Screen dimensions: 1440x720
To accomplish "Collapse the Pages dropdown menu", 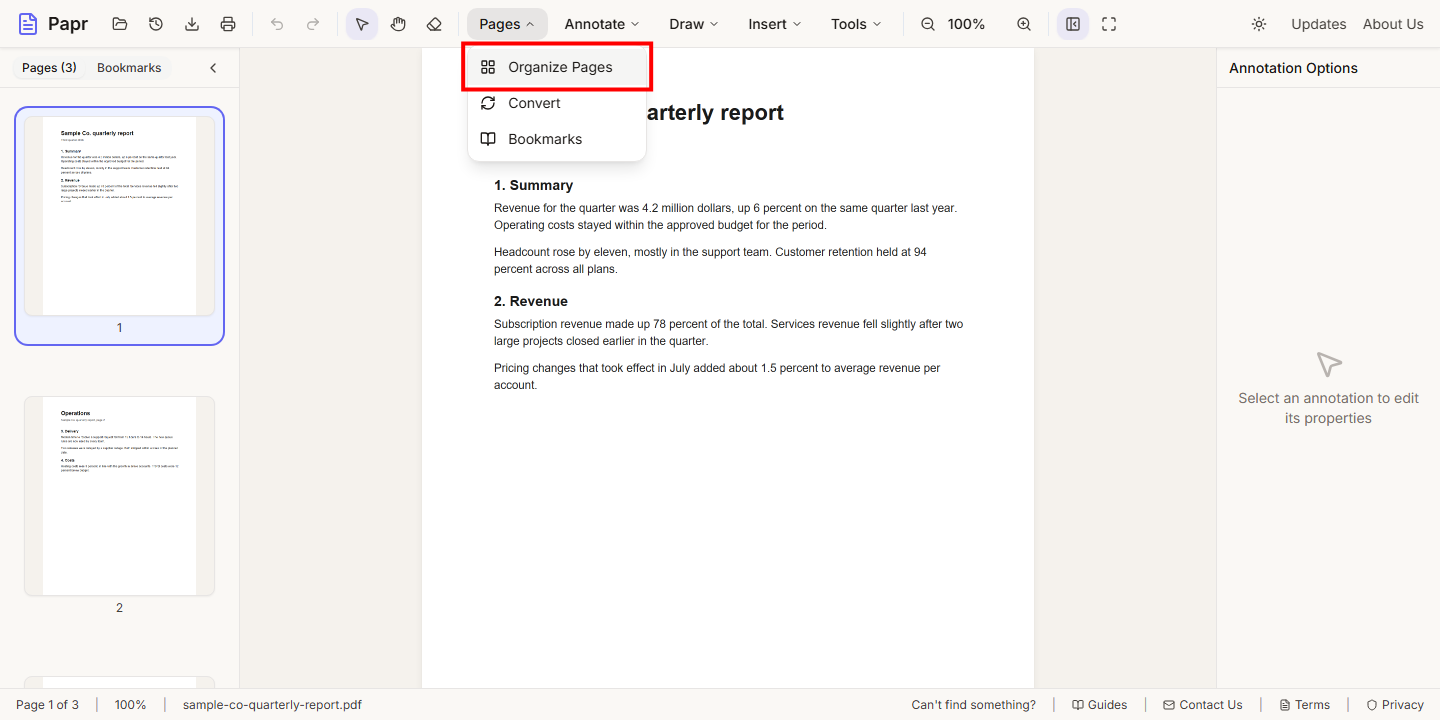I will (507, 24).
